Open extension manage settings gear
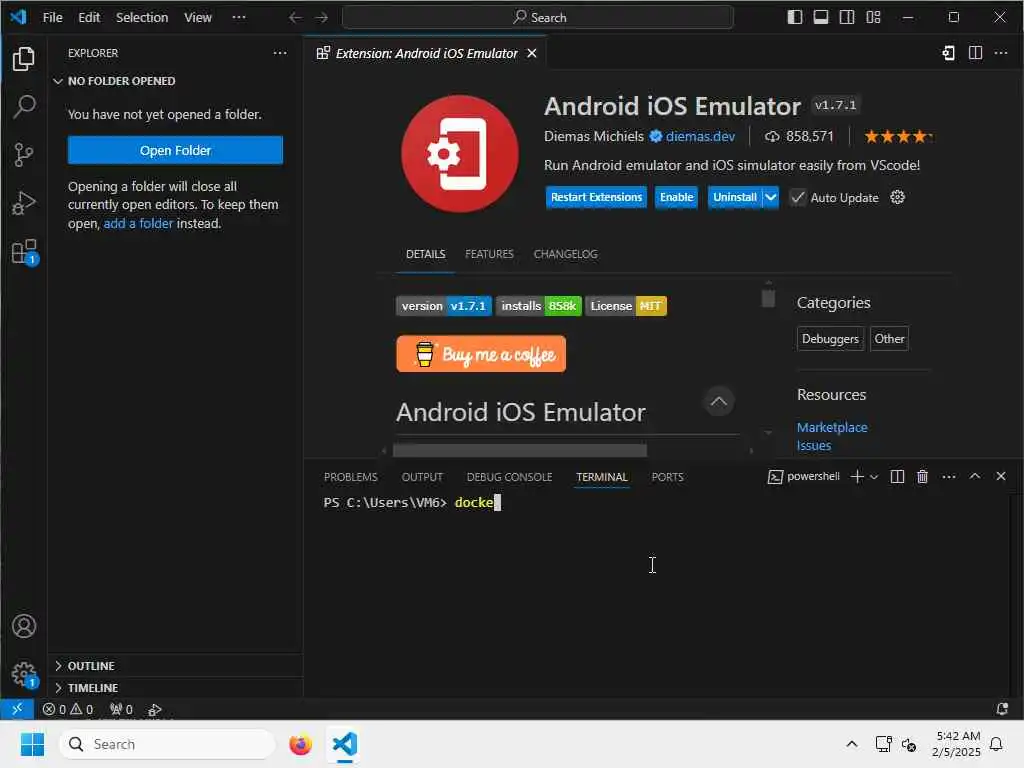This screenshot has height=768, width=1024. [x=897, y=197]
